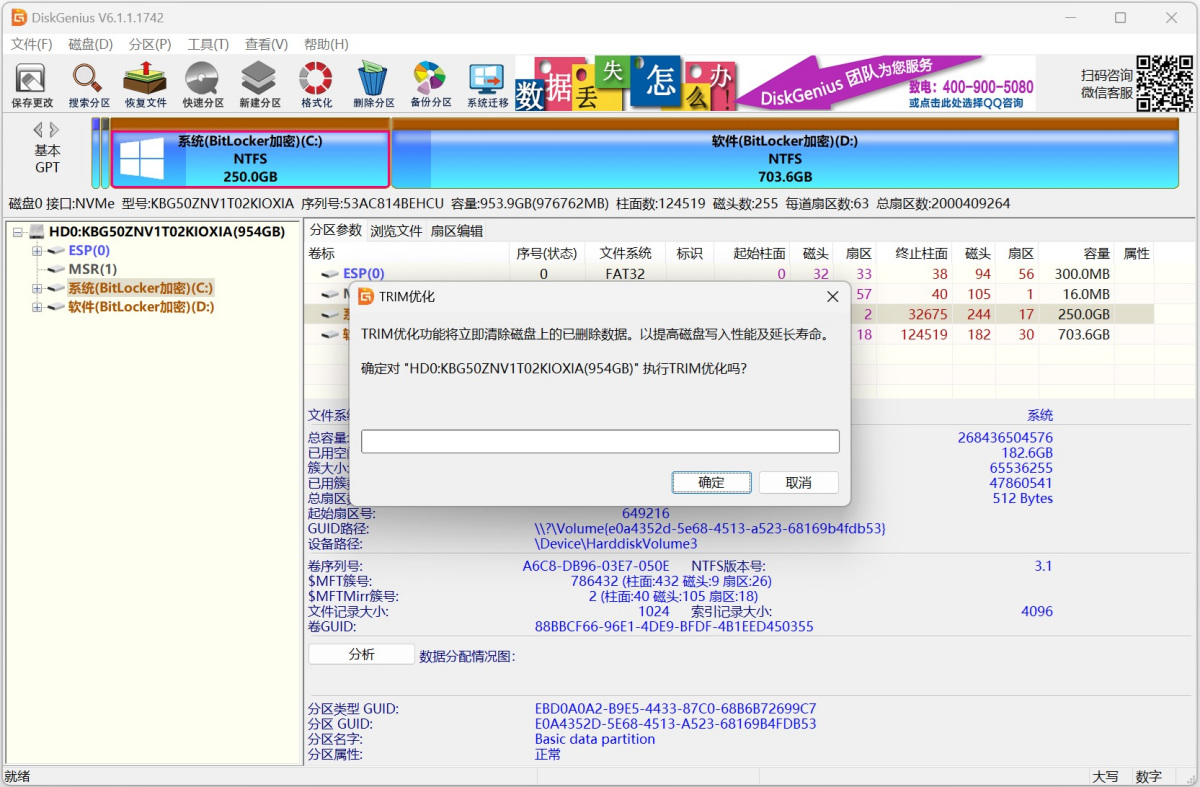Confirm TRIM optimization with 确定 button

711,482
